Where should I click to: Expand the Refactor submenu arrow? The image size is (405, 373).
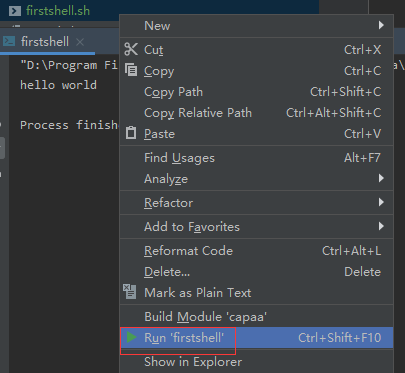click(x=381, y=202)
